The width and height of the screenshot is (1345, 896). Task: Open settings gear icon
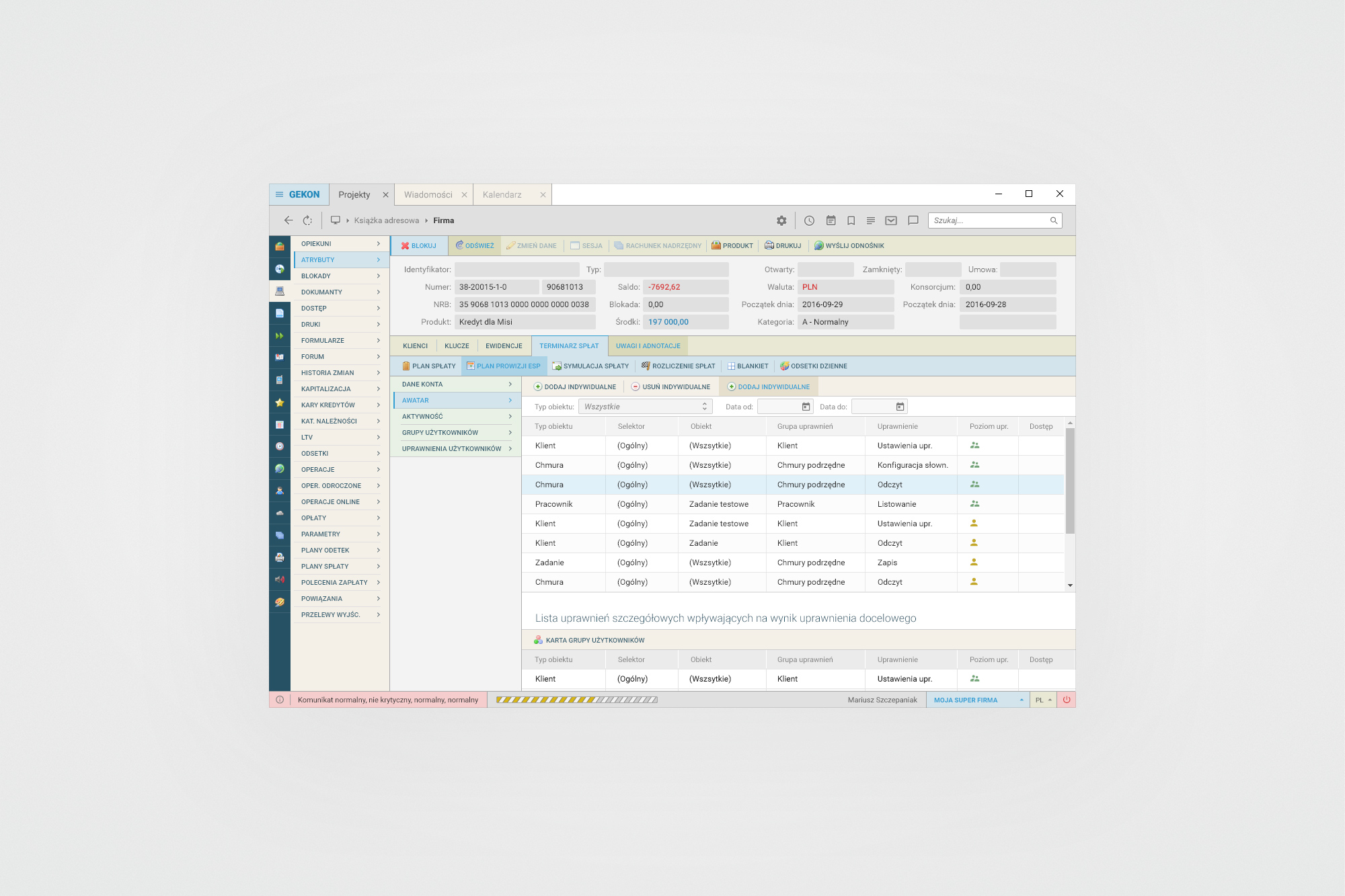[781, 220]
